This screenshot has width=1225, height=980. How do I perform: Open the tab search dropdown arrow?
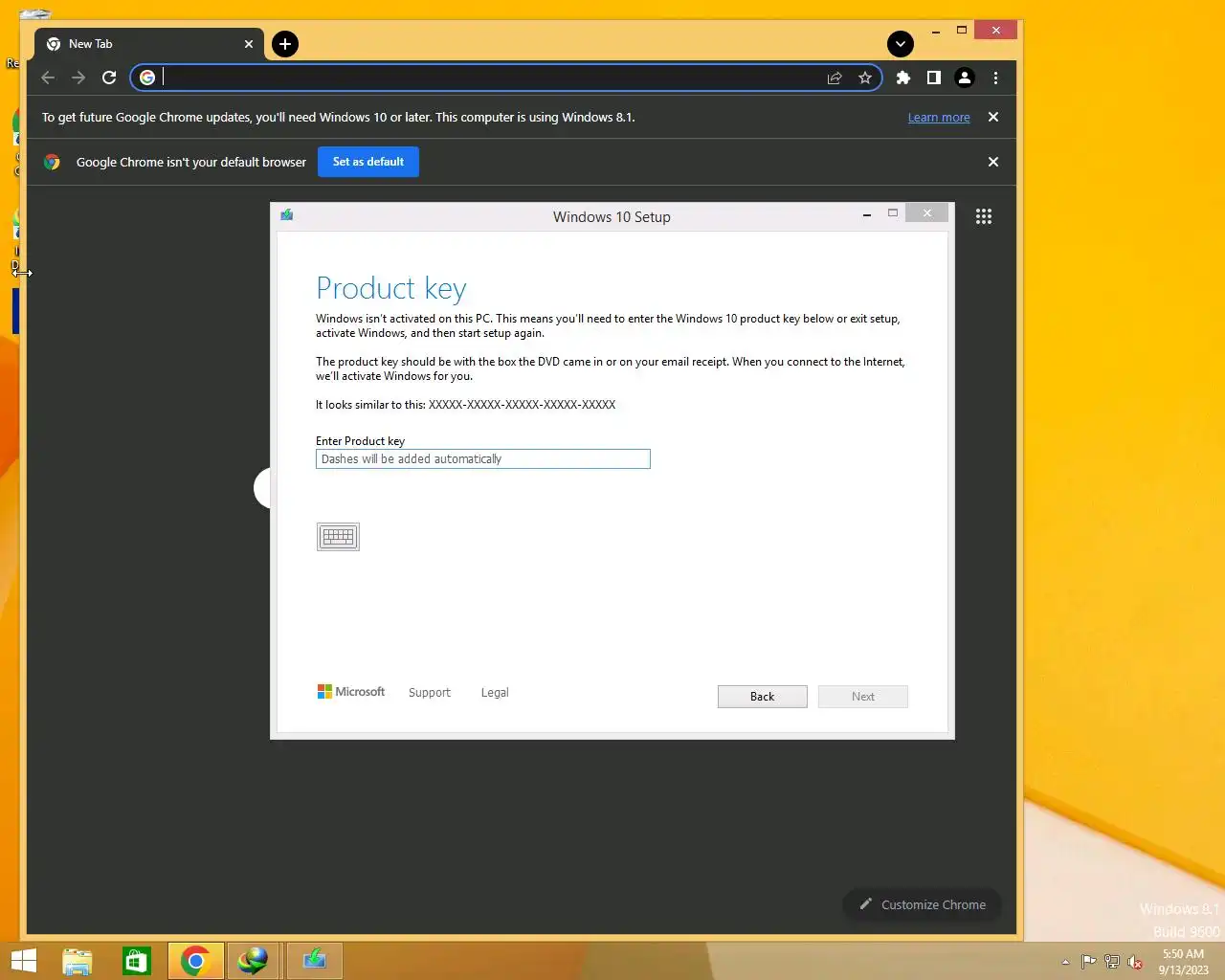pyautogui.click(x=901, y=44)
